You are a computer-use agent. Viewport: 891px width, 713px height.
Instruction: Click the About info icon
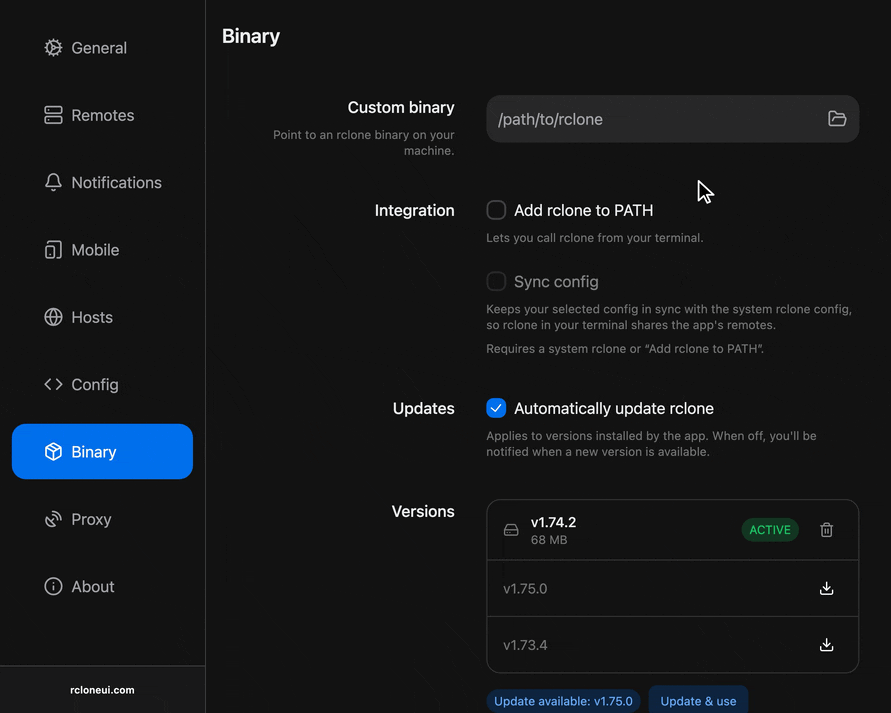coord(53,586)
